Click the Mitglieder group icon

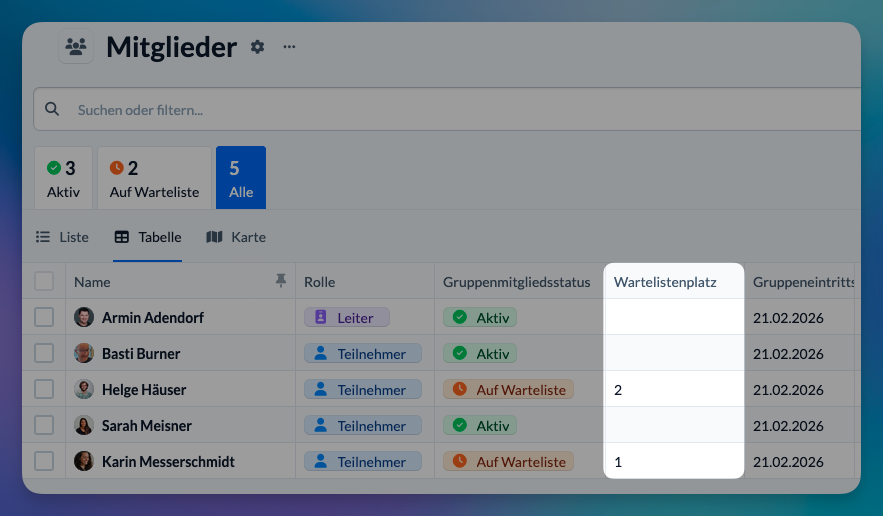(76, 46)
